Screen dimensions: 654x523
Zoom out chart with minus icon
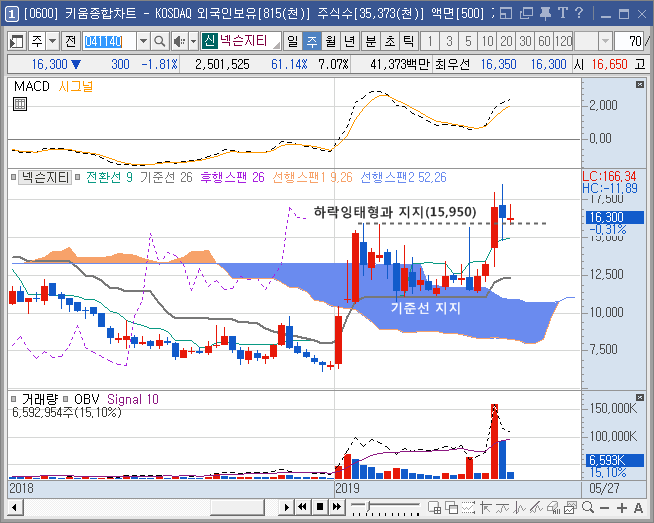tap(605, 508)
